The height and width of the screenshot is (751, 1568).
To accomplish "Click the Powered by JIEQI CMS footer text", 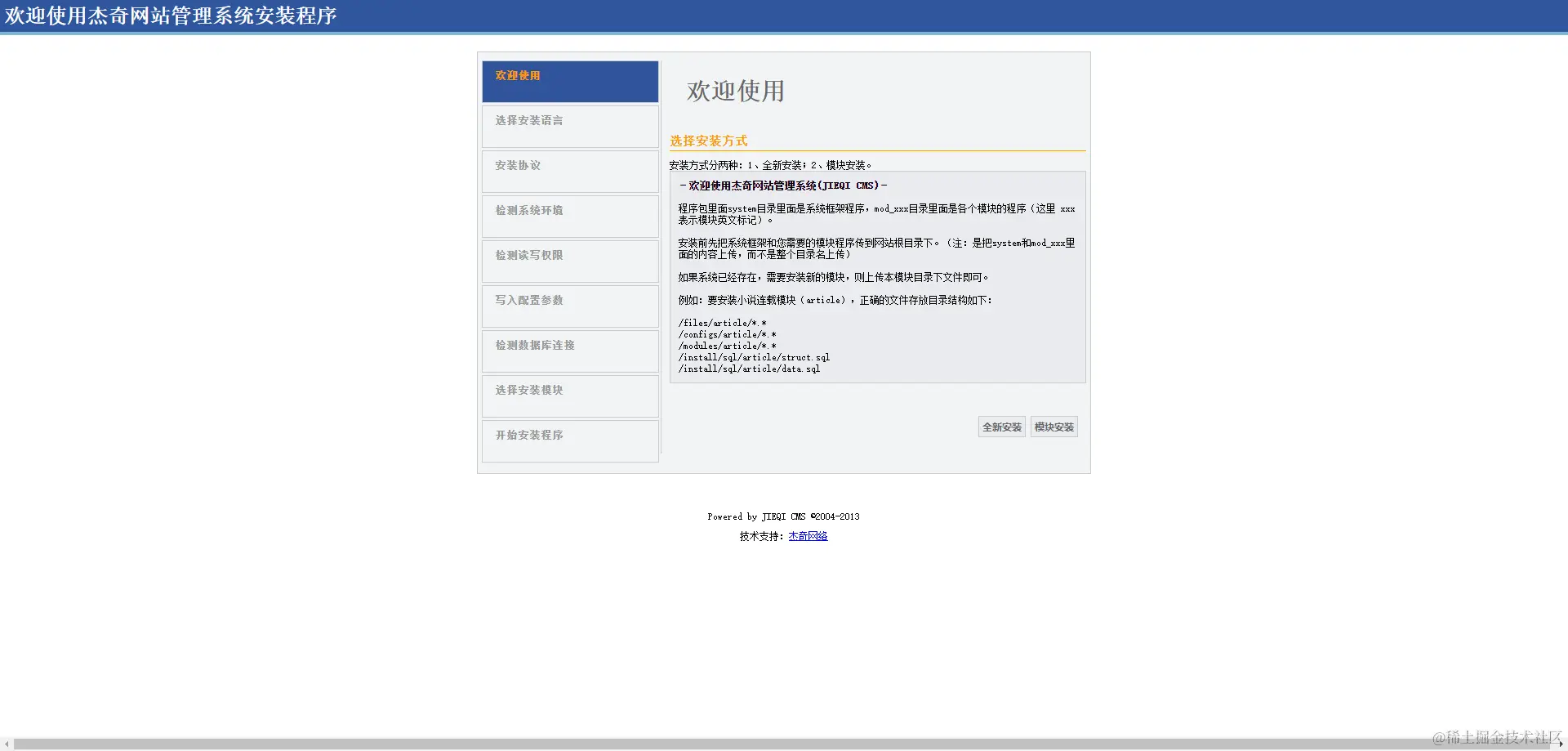I will point(783,516).
